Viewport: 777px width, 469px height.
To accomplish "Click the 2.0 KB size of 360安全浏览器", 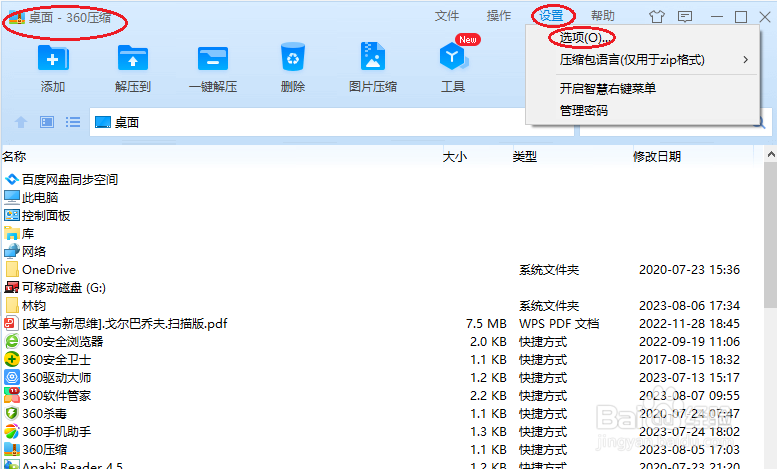I will click(488, 342).
